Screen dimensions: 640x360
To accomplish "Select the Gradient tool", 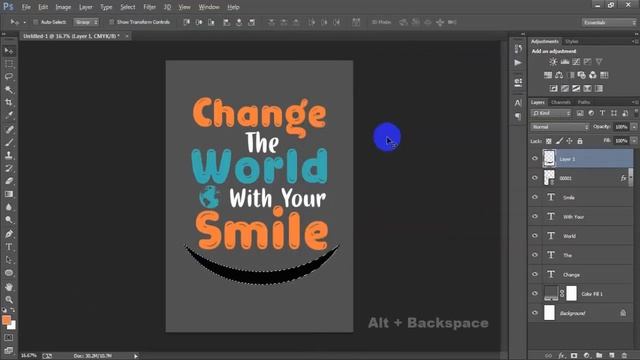I will point(9,194).
